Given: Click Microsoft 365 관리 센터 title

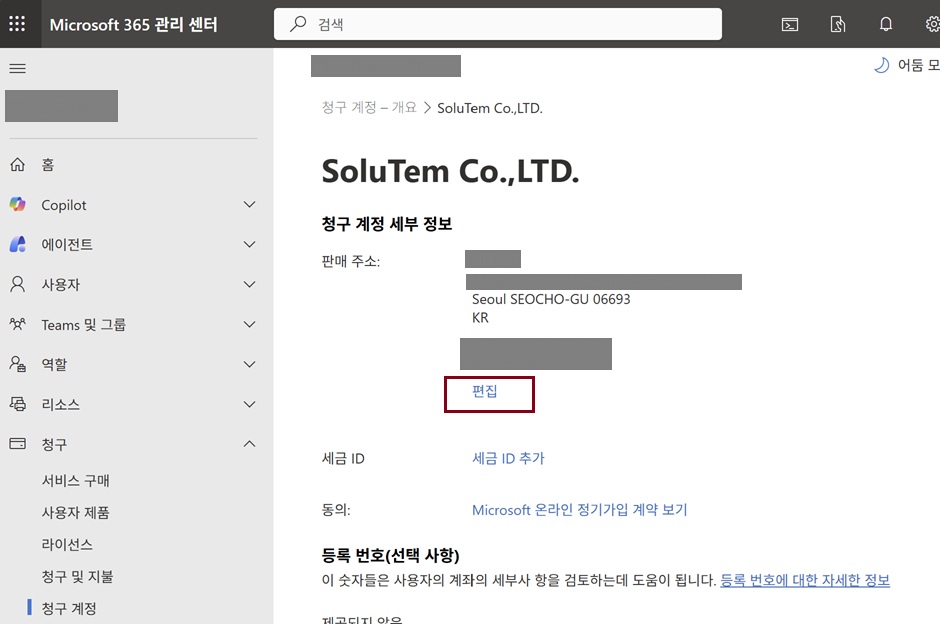Looking at the screenshot, I should [133, 25].
